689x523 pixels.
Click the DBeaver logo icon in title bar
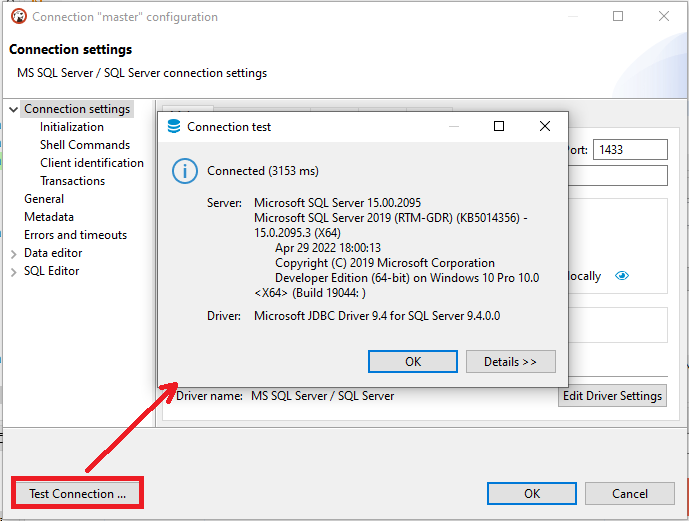tap(19, 17)
